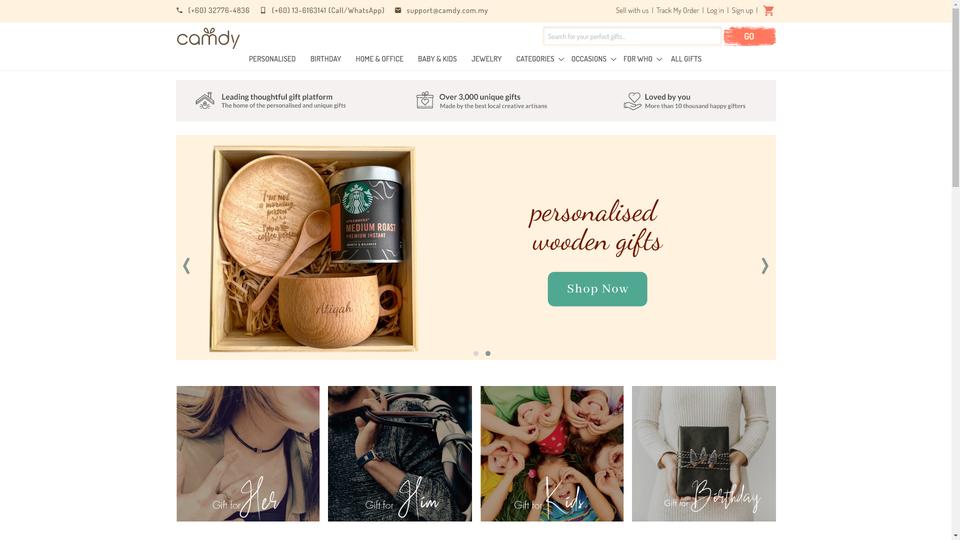The image size is (960, 540).
Task: Focus the gift search input field
Action: pos(632,36)
